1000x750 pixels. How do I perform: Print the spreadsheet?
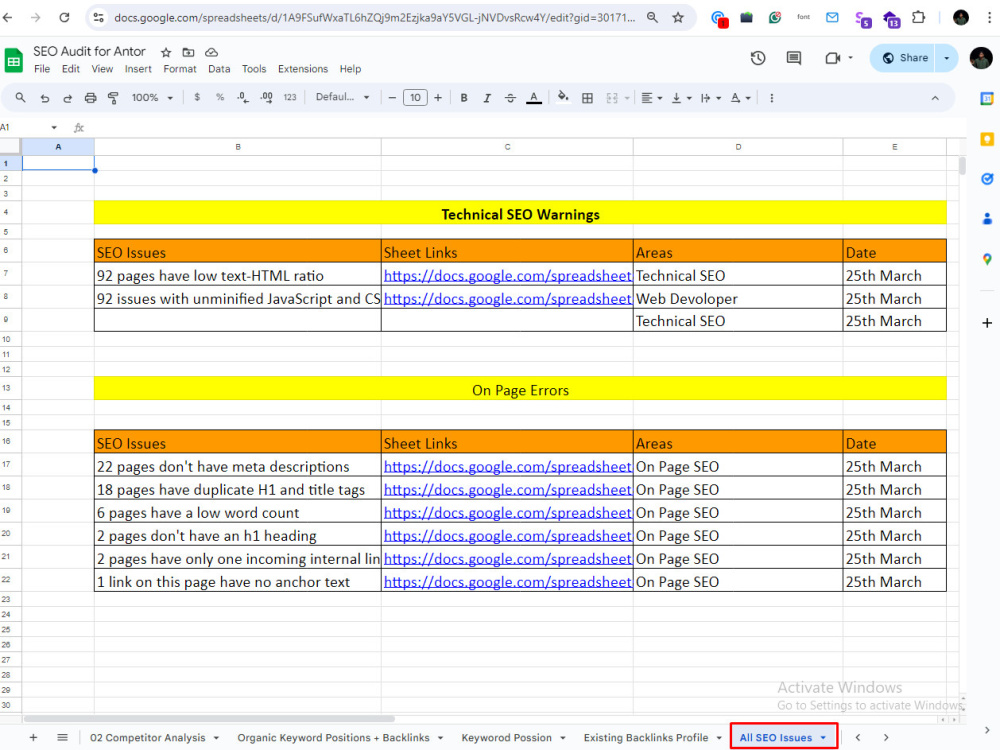pos(90,98)
